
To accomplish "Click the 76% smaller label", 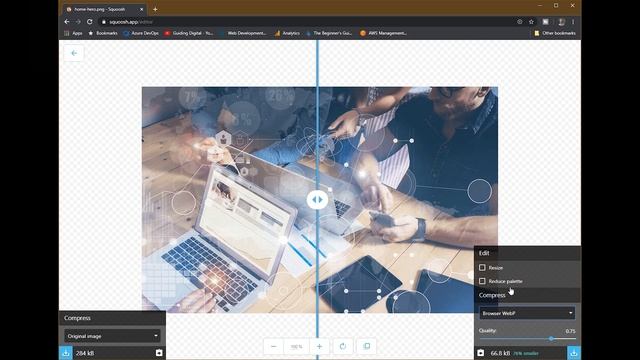I will [526, 353].
